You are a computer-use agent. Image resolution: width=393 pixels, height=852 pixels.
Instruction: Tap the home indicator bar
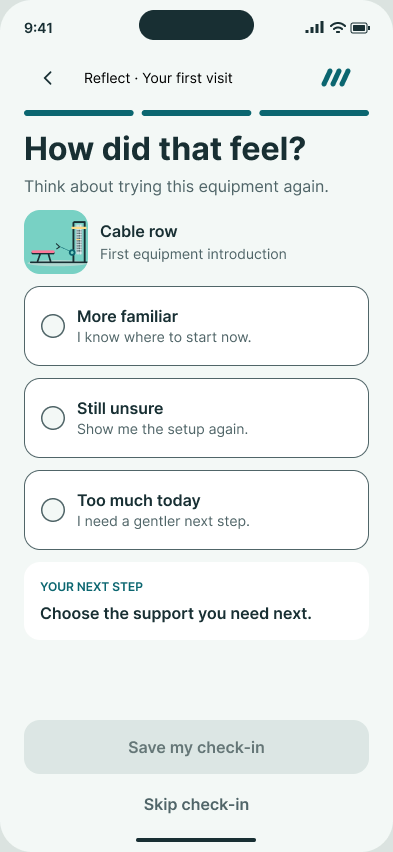[196, 840]
